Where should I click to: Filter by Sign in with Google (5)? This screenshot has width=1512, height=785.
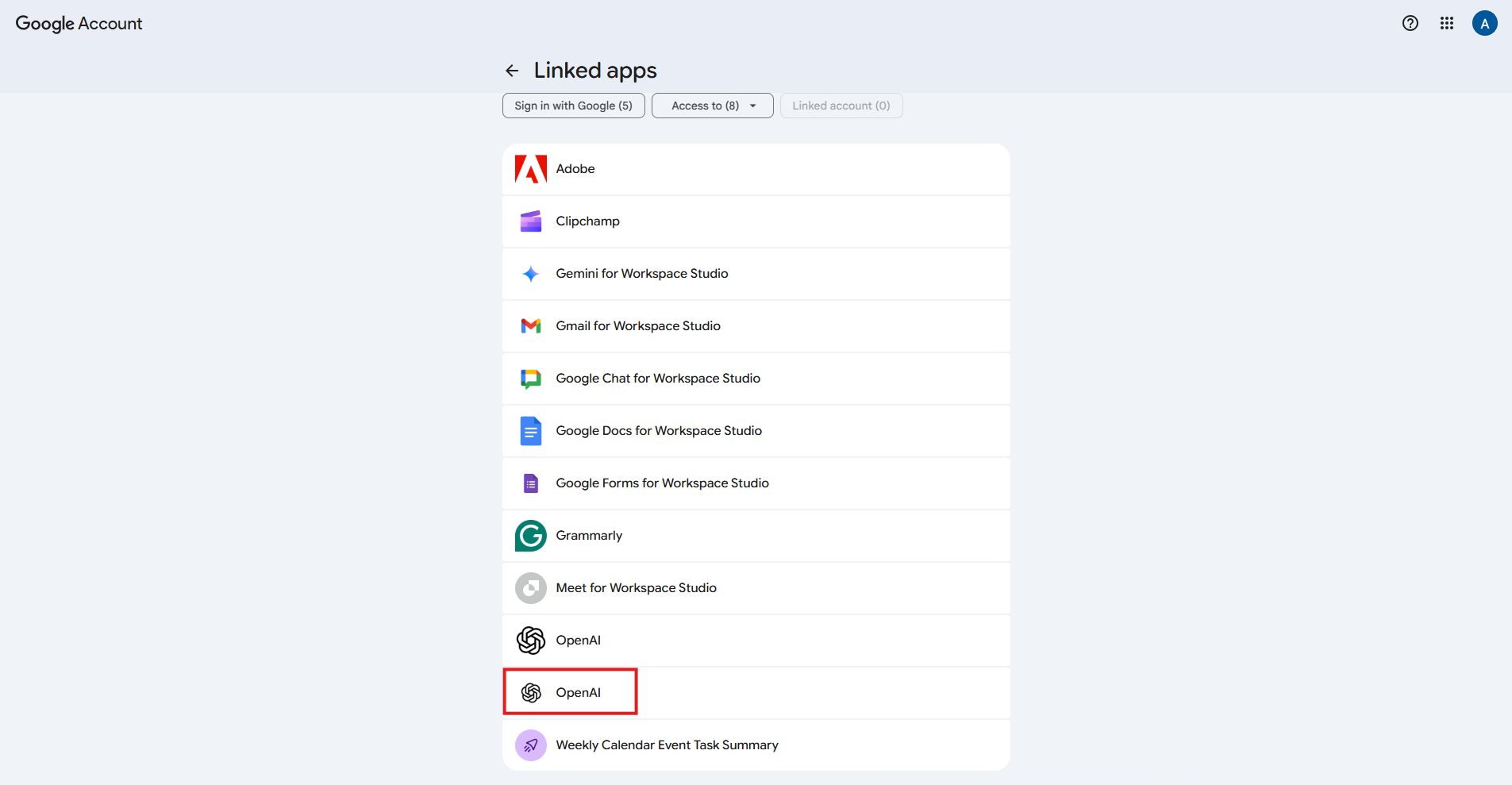pyautogui.click(x=574, y=106)
